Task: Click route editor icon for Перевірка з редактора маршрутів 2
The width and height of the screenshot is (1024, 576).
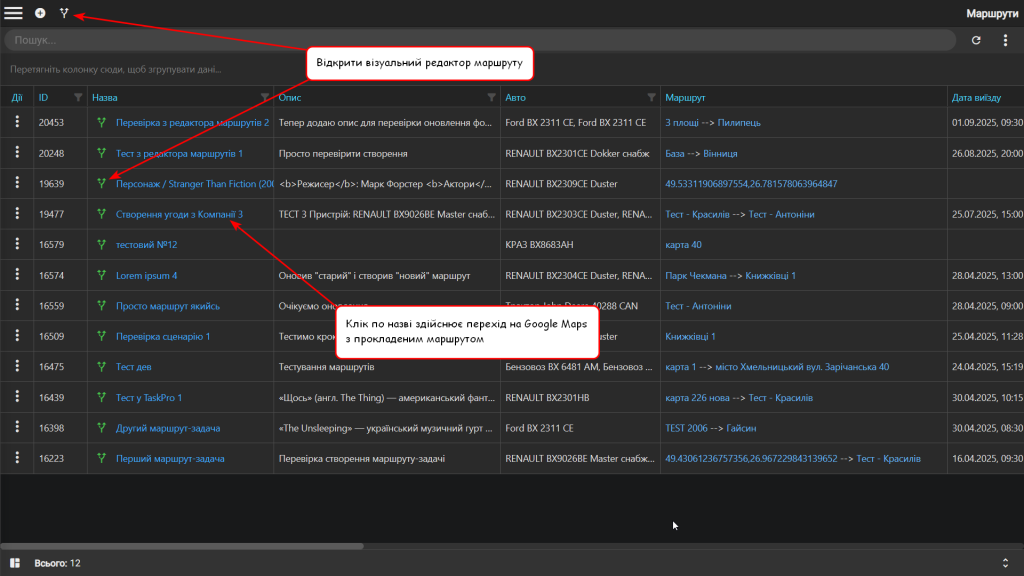Action: tap(101, 122)
